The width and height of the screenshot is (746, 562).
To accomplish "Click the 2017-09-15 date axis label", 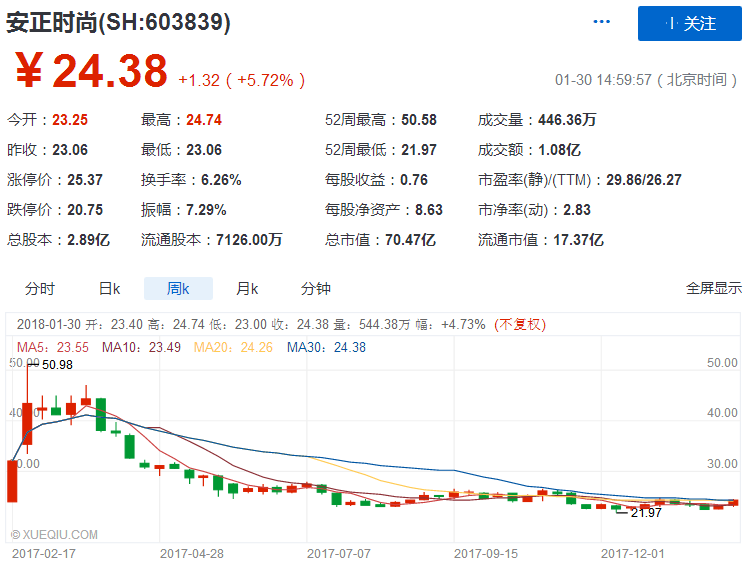I will 486,554.
